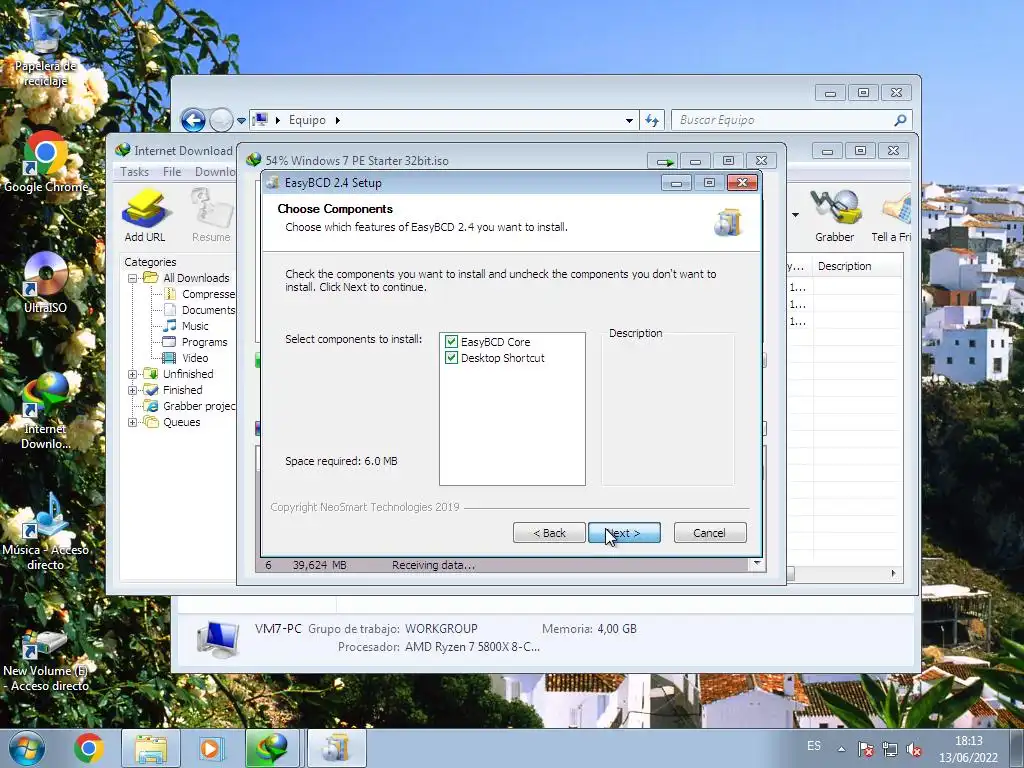This screenshot has width=1024, height=768.
Task: Click Next in EasyBCD Setup
Action: (624, 533)
